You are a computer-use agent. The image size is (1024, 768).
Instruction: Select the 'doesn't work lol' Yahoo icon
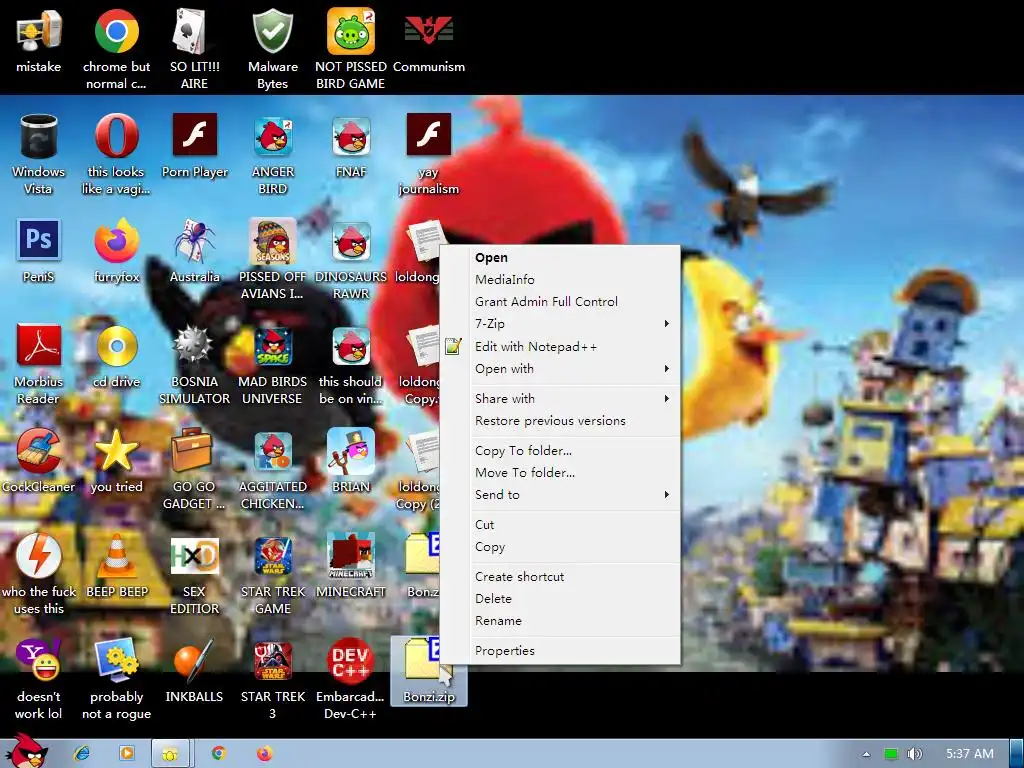pyautogui.click(x=39, y=660)
